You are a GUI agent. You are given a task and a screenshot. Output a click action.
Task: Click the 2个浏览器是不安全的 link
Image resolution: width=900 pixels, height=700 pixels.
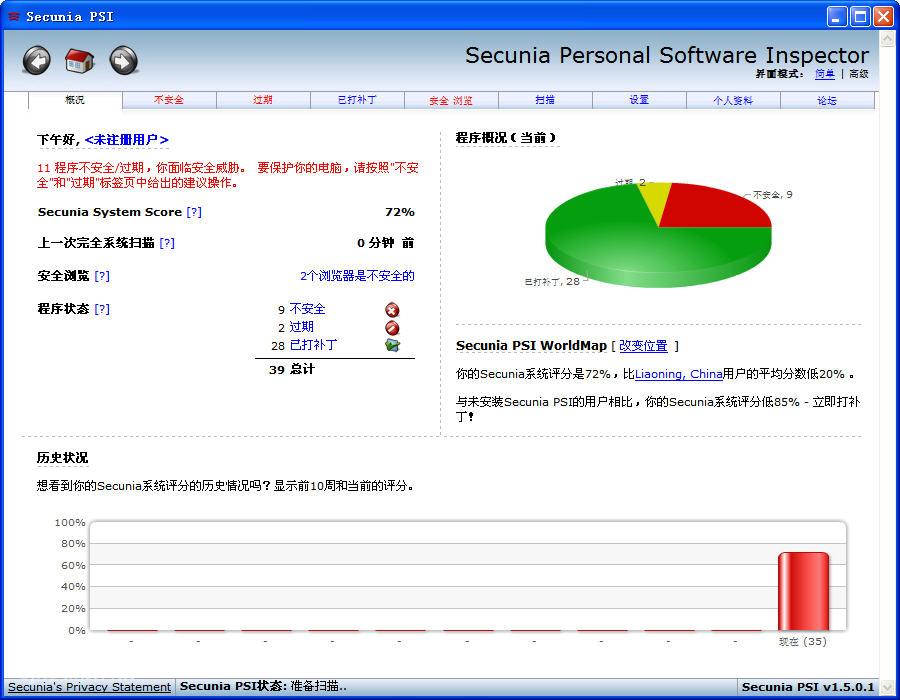coord(357,276)
